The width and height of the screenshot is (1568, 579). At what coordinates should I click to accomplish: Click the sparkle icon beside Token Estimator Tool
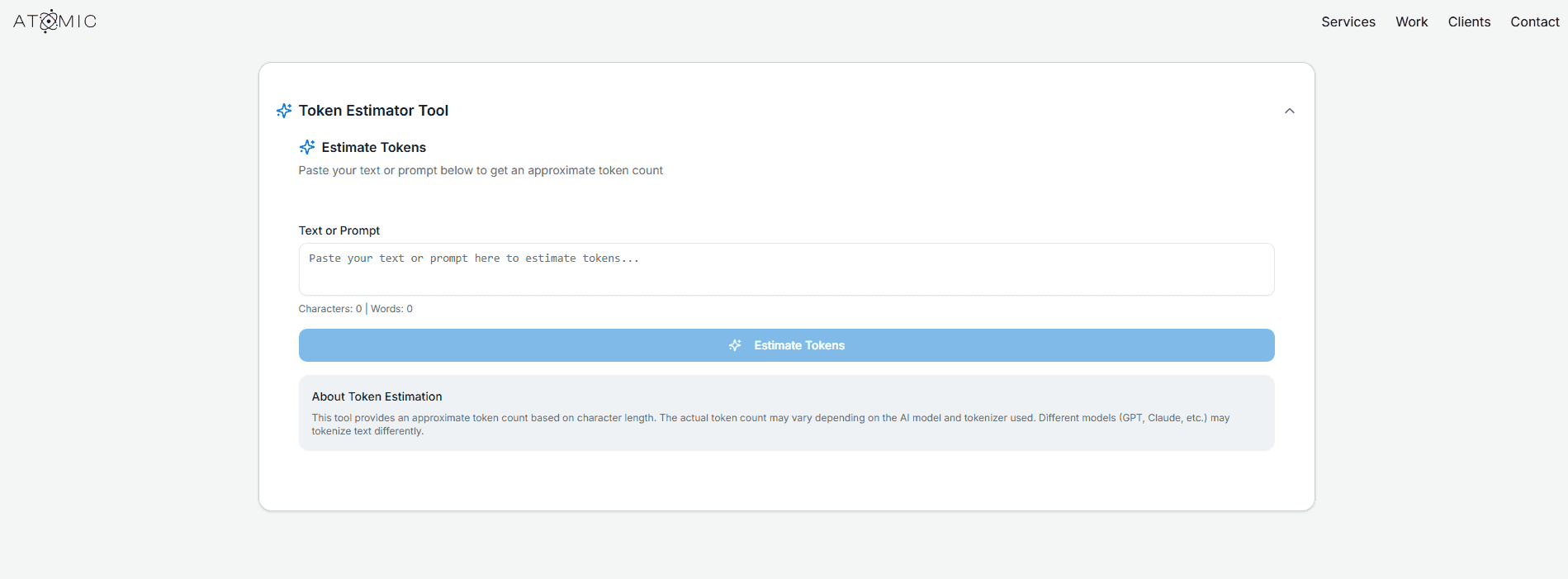click(284, 111)
